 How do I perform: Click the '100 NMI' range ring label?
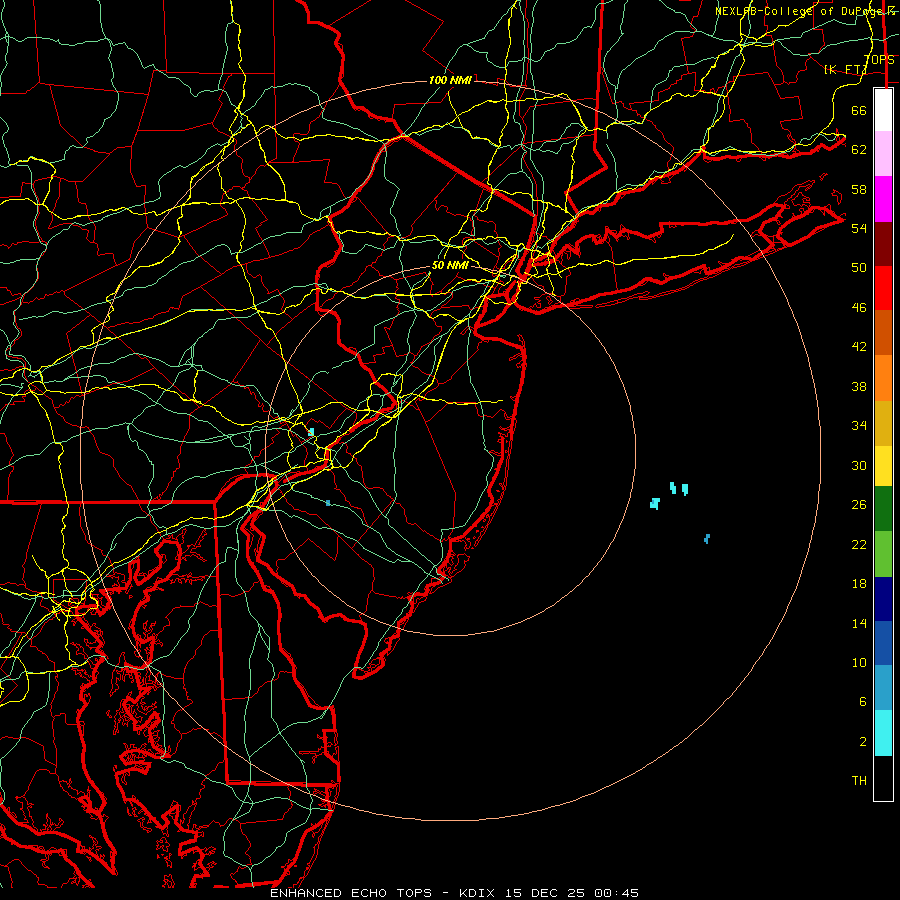[450, 80]
